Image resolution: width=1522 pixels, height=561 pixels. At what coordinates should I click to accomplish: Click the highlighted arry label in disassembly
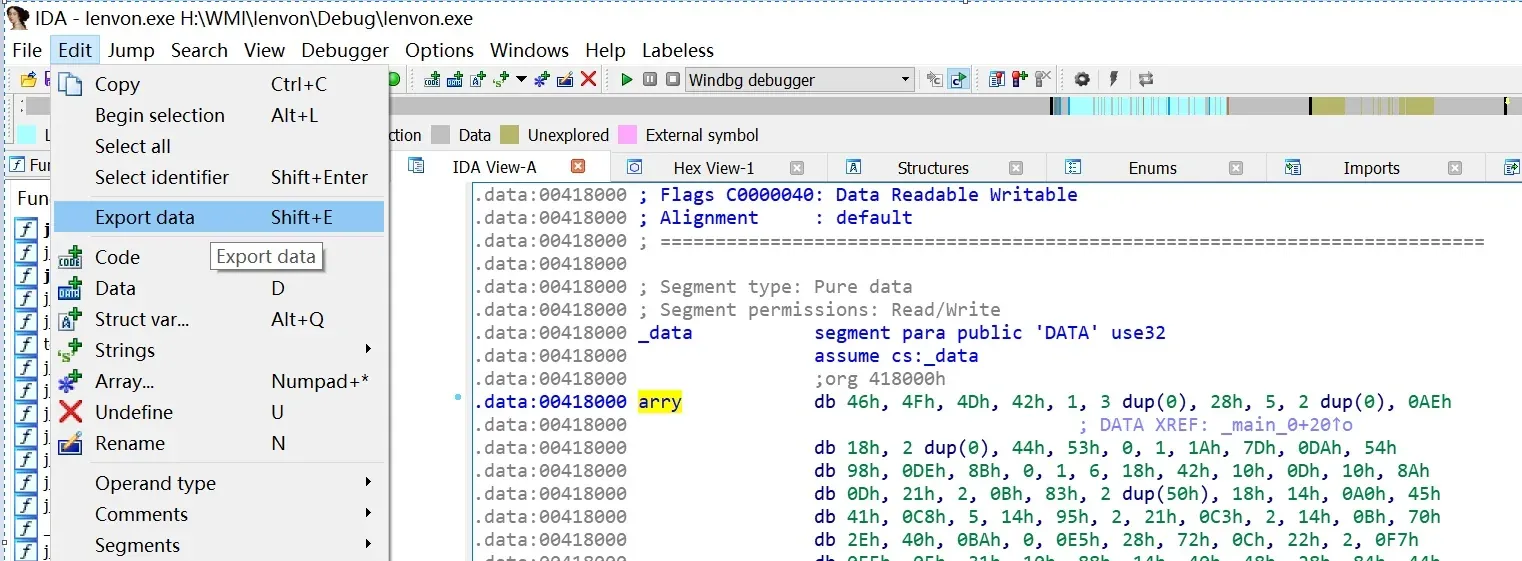point(660,402)
